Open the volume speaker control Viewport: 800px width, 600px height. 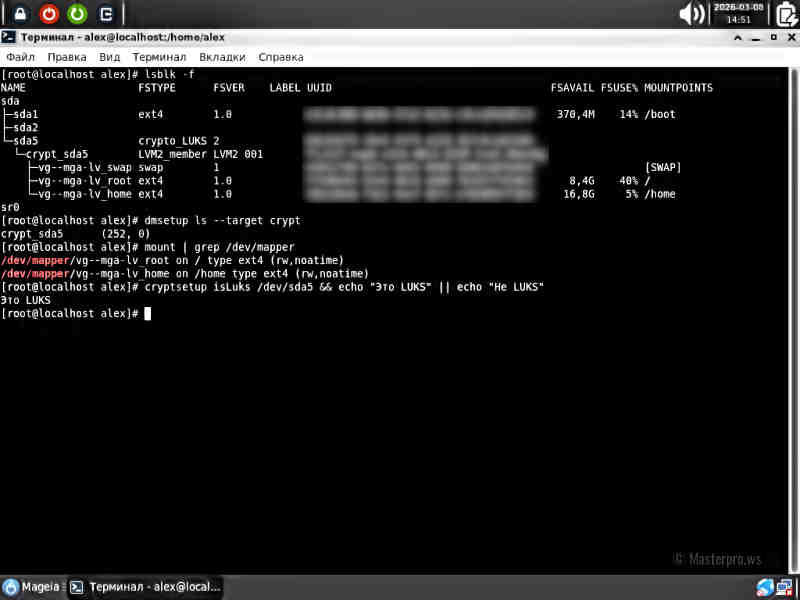692,13
